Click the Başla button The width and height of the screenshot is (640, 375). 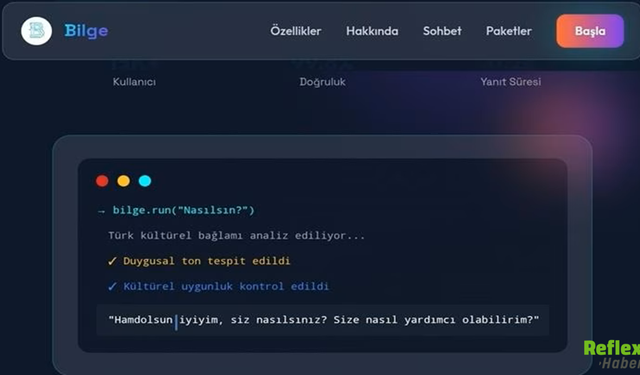click(x=590, y=31)
